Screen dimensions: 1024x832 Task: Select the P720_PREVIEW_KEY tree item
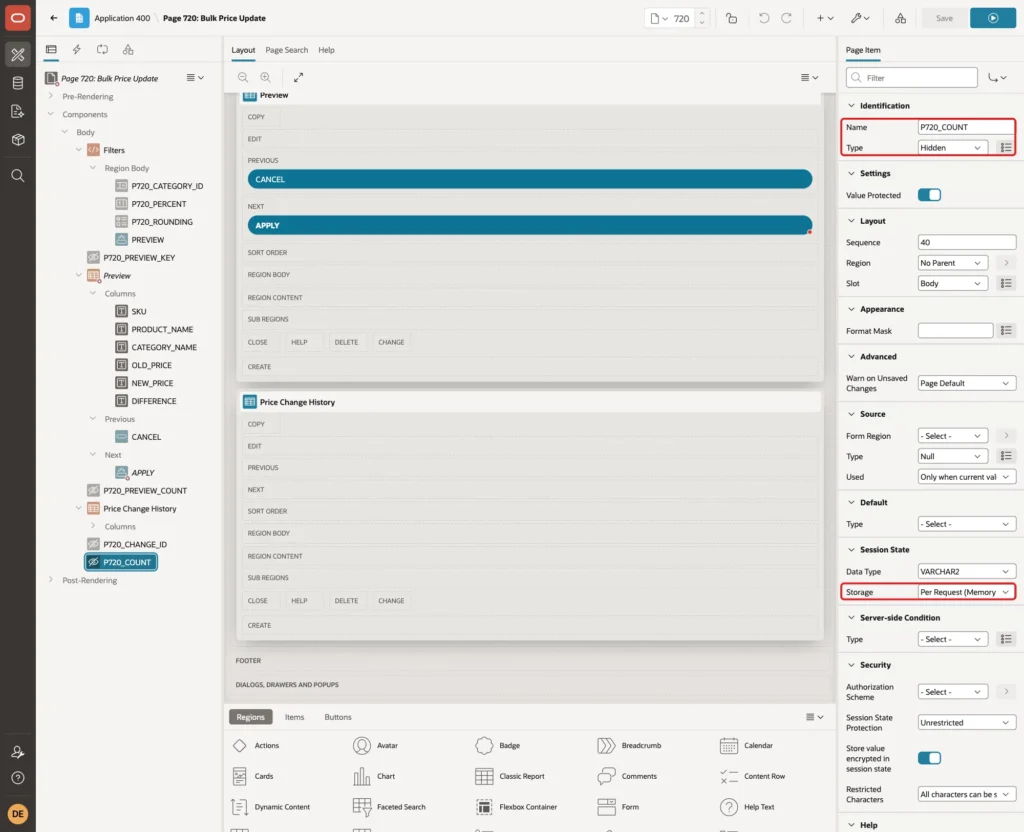click(x=138, y=257)
